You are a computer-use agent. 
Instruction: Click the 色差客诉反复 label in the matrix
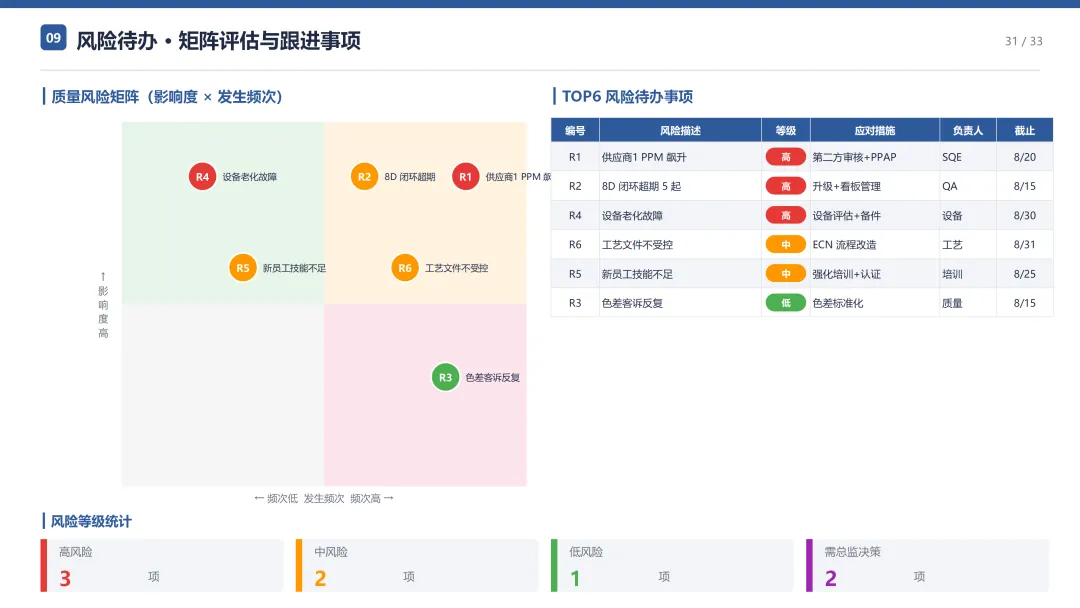pos(492,377)
